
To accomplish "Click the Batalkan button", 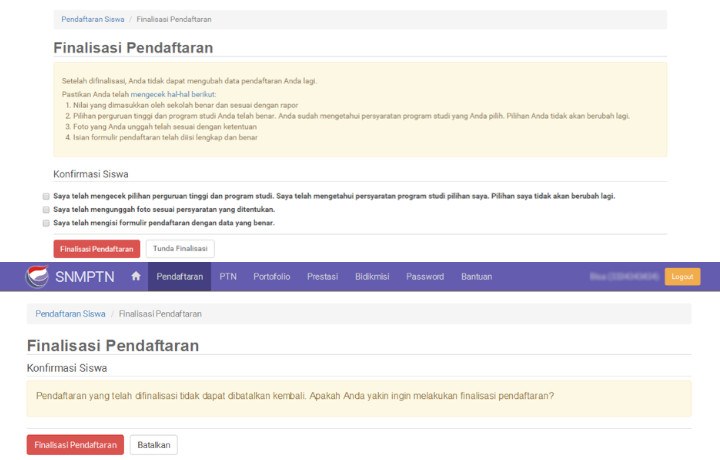I will click(x=154, y=445).
